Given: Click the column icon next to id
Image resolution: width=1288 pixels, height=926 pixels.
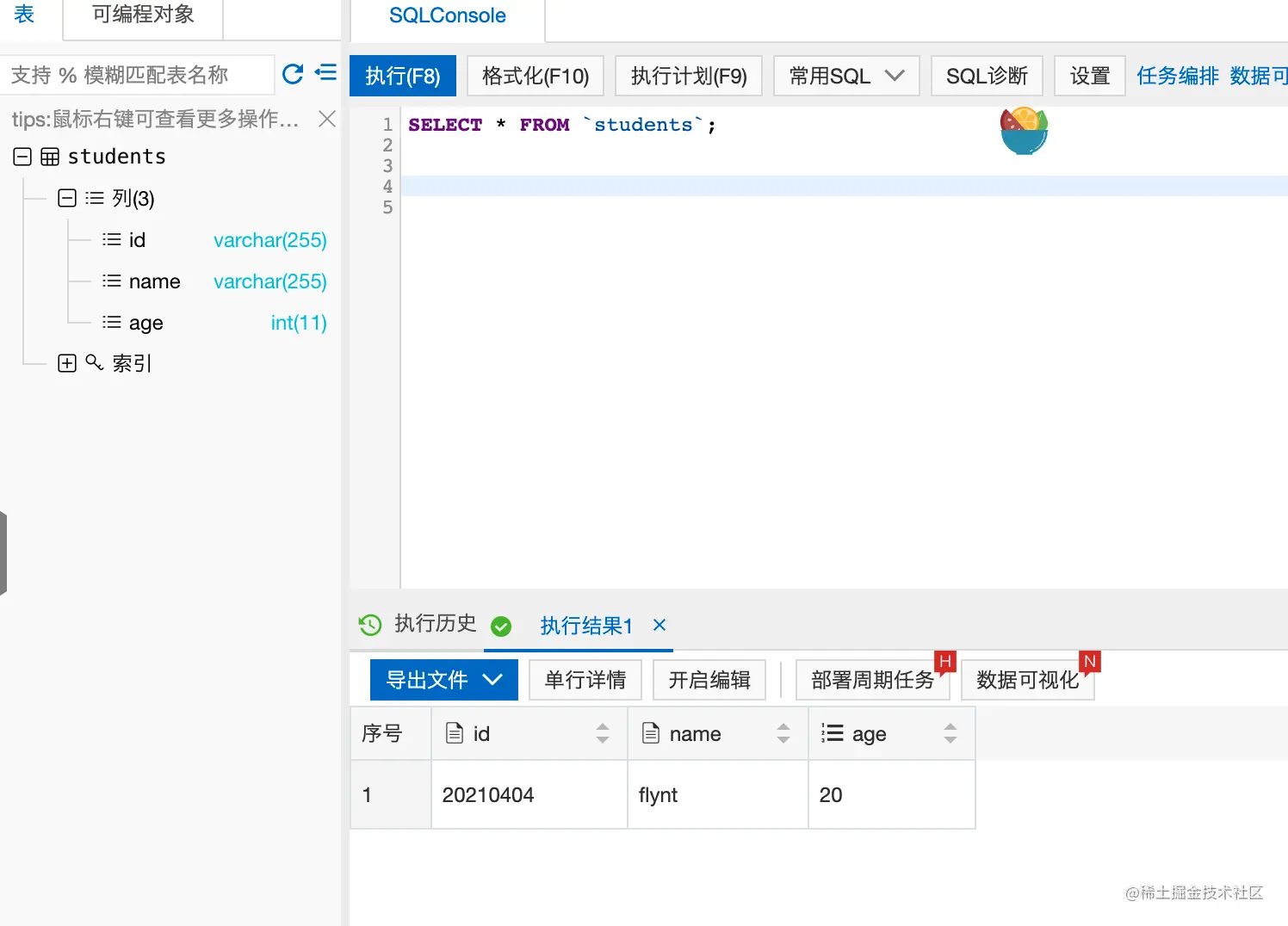Looking at the screenshot, I should tap(111, 239).
